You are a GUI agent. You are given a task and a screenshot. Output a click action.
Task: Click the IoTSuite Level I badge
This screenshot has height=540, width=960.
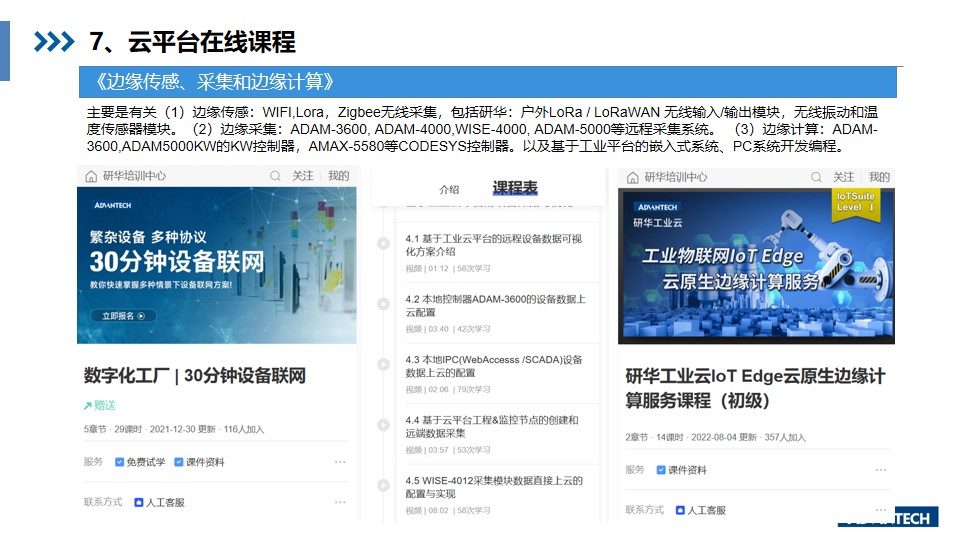[855, 204]
